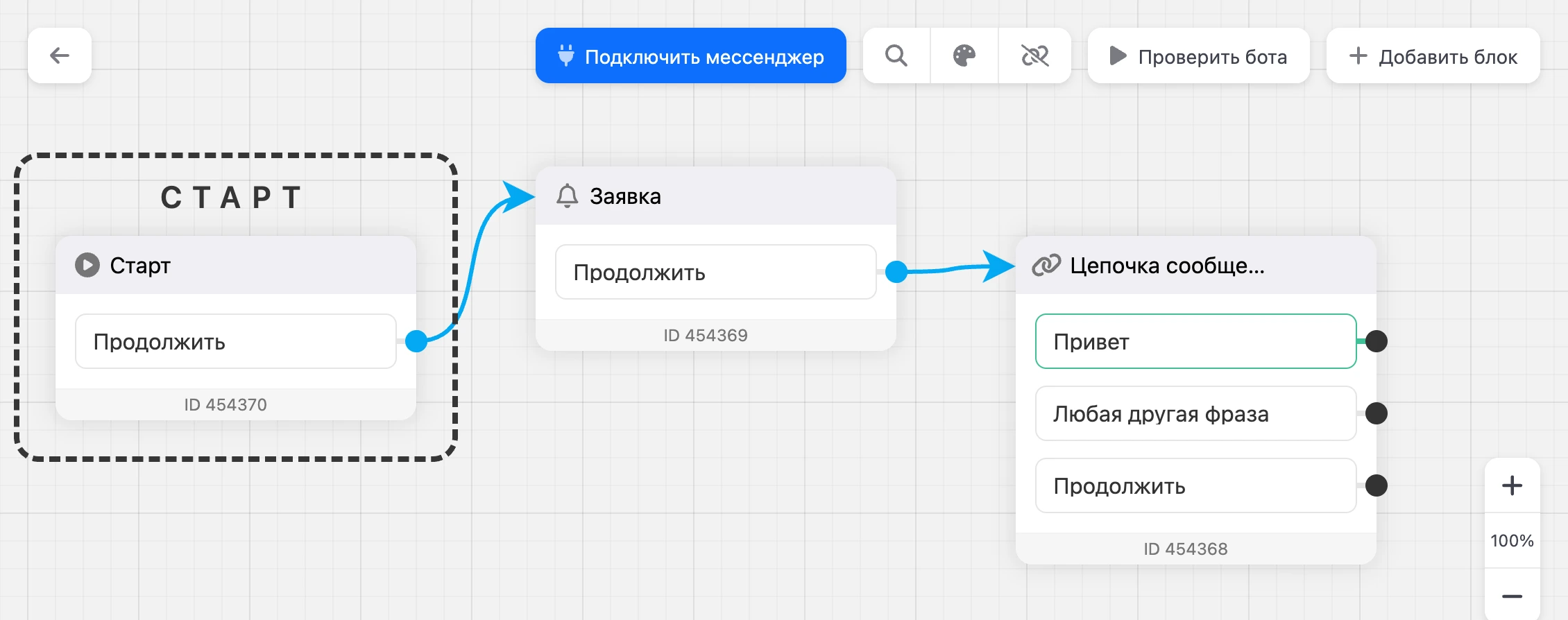Image resolution: width=1568 pixels, height=620 pixels.
Task: Click blue connector dot of Старт block
Action: point(416,341)
